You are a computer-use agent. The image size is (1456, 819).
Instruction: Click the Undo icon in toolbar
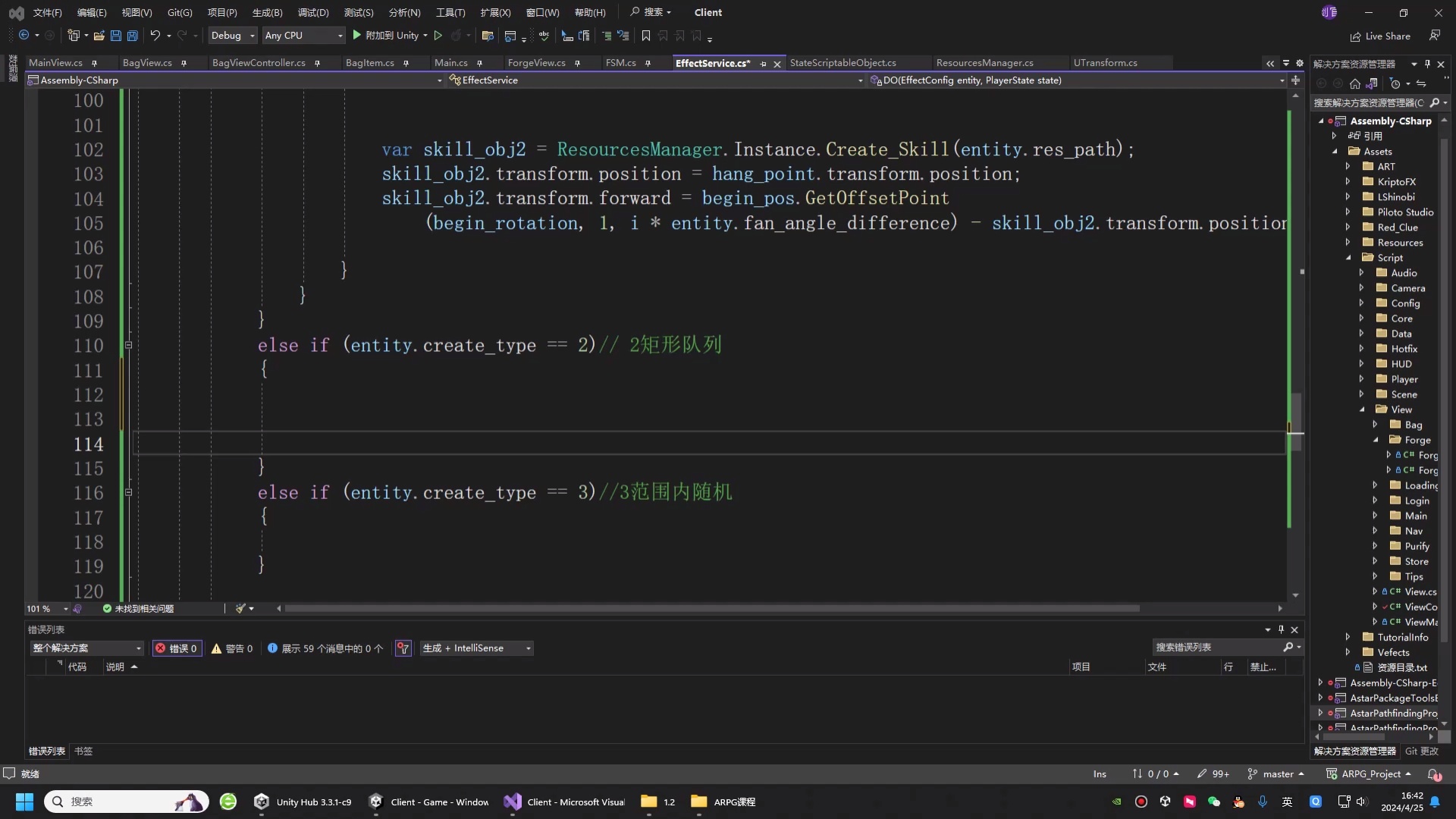tap(155, 36)
